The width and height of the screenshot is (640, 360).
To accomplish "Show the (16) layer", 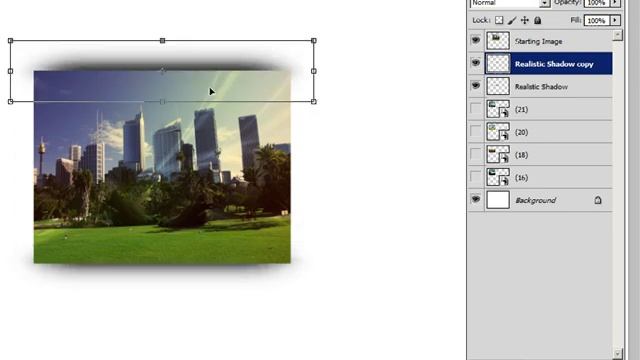I will pyautogui.click(x=476, y=177).
